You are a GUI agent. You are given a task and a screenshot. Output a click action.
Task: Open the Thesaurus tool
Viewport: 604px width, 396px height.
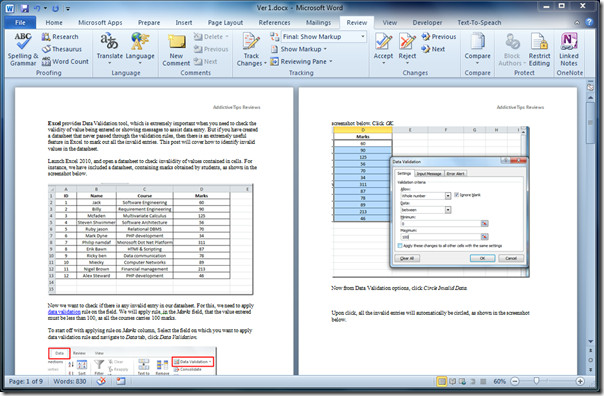(62, 49)
